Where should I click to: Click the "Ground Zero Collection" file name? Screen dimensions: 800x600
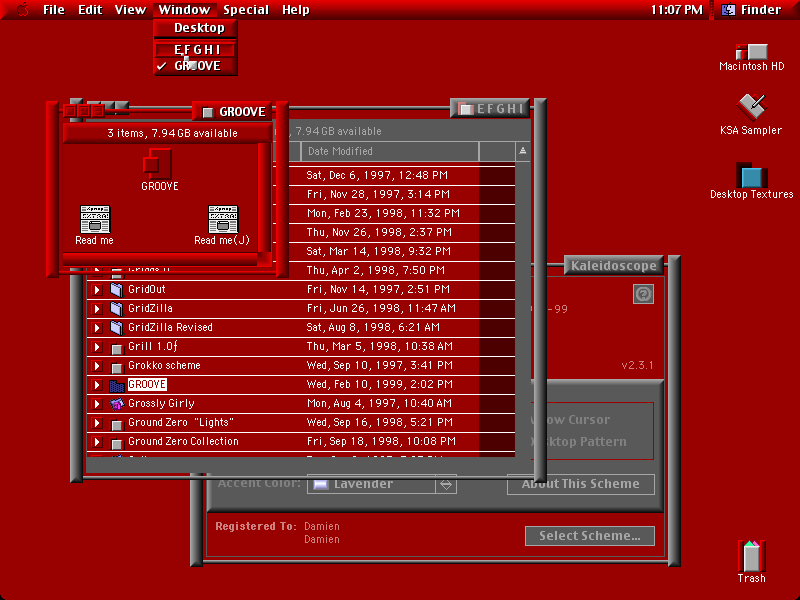[x=183, y=441]
